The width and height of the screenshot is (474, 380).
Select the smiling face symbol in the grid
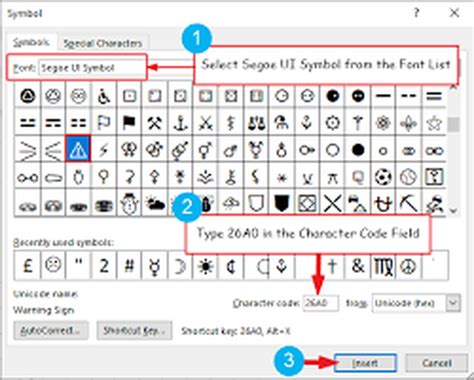tap(78, 96)
